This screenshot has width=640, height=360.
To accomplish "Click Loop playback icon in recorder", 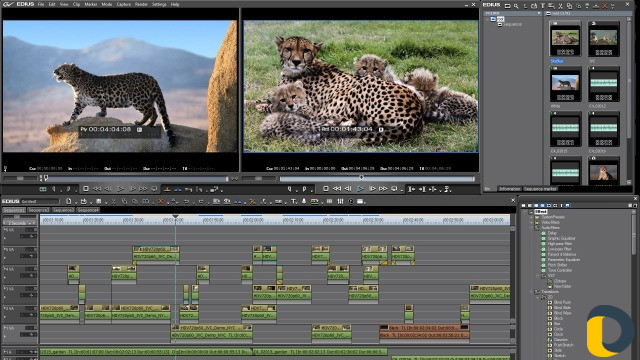I will pyautogui.click(x=394, y=189).
